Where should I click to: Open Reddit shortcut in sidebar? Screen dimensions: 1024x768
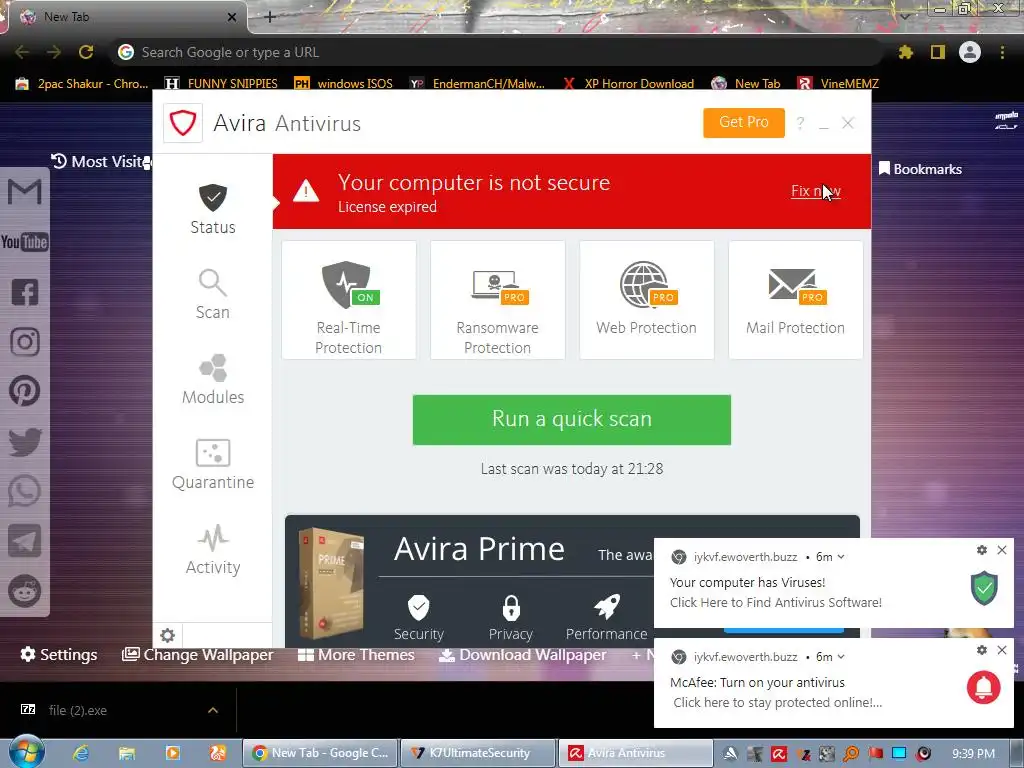coord(25,591)
